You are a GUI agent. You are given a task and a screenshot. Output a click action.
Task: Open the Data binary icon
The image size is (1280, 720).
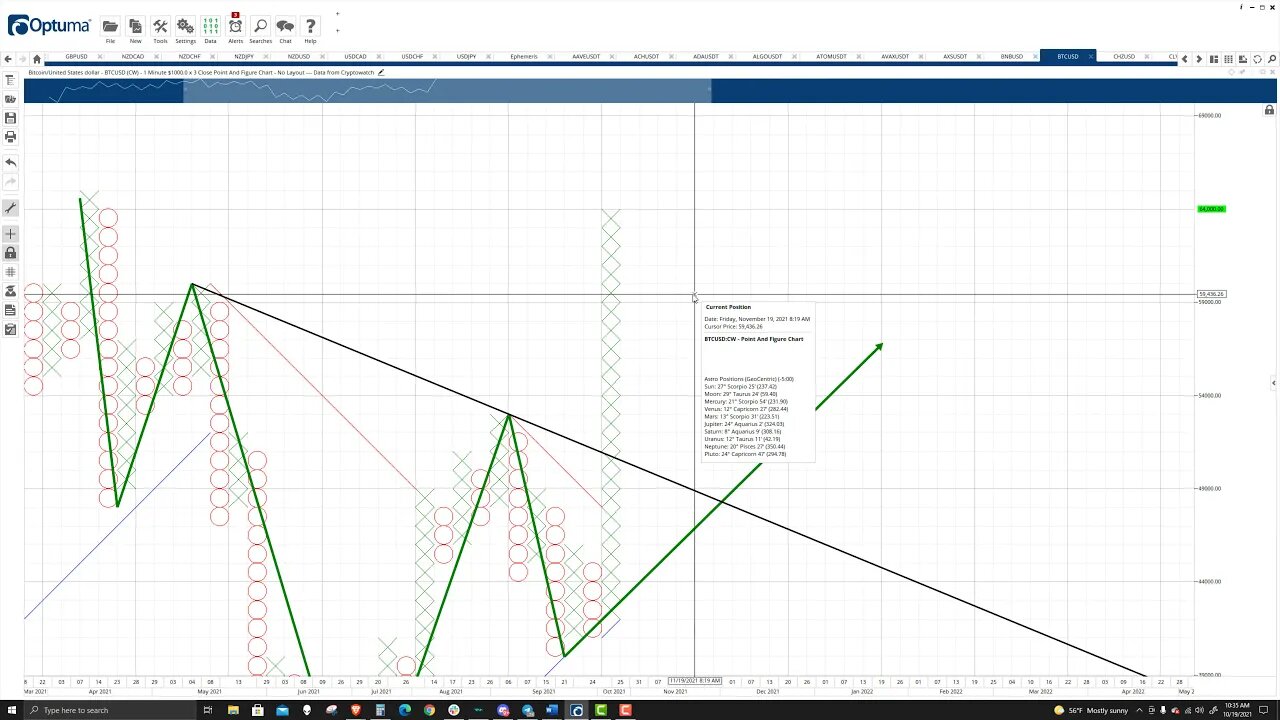coord(210,27)
